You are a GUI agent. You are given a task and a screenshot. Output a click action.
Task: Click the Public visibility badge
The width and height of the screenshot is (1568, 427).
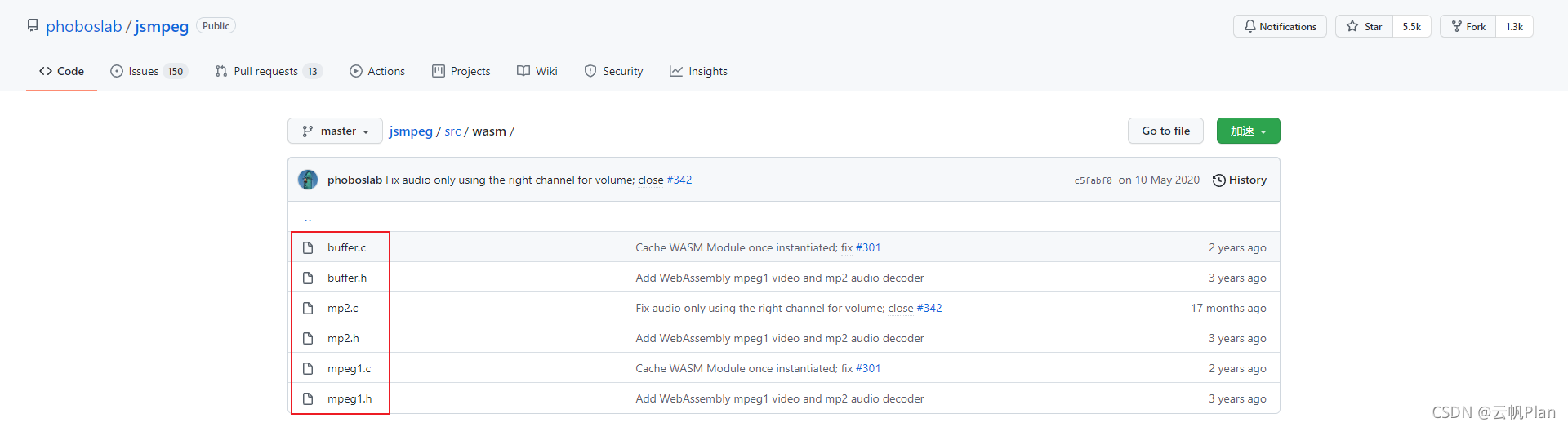point(216,26)
